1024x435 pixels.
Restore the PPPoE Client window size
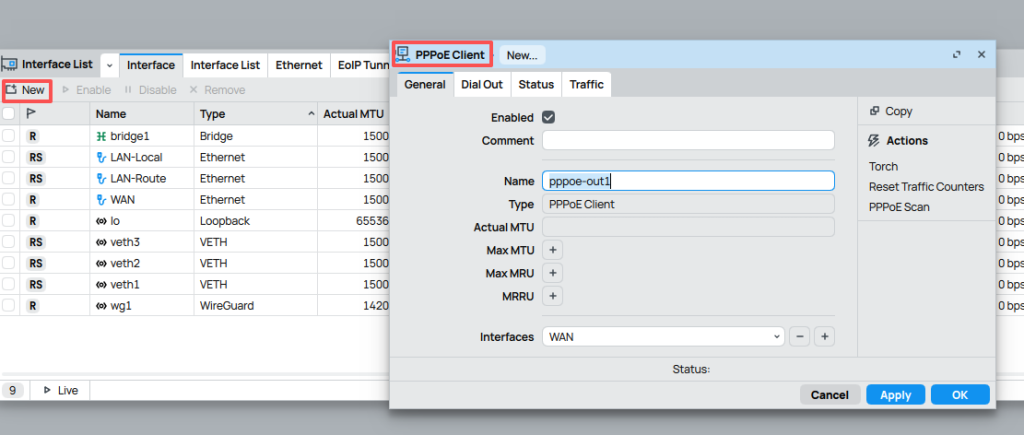pyautogui.click(x=957, y=54)
